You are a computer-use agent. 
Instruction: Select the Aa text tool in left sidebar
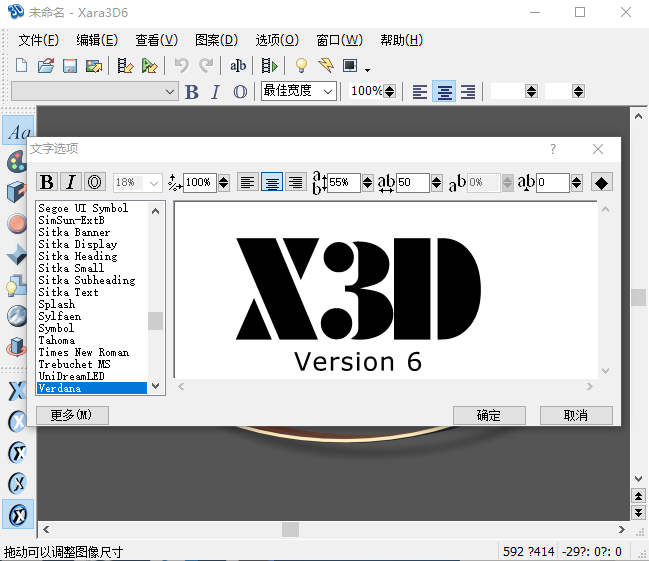click(18, 132)
